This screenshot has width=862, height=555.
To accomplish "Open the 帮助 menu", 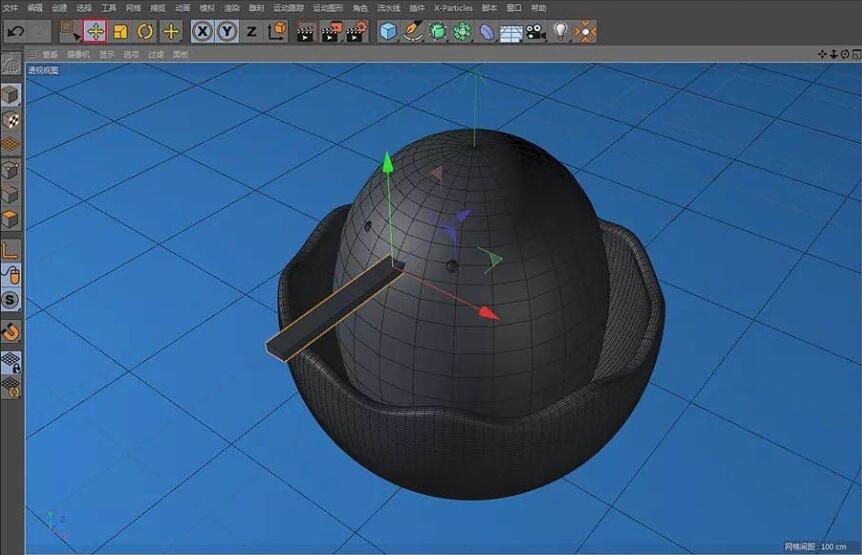I will pos(539,8).
